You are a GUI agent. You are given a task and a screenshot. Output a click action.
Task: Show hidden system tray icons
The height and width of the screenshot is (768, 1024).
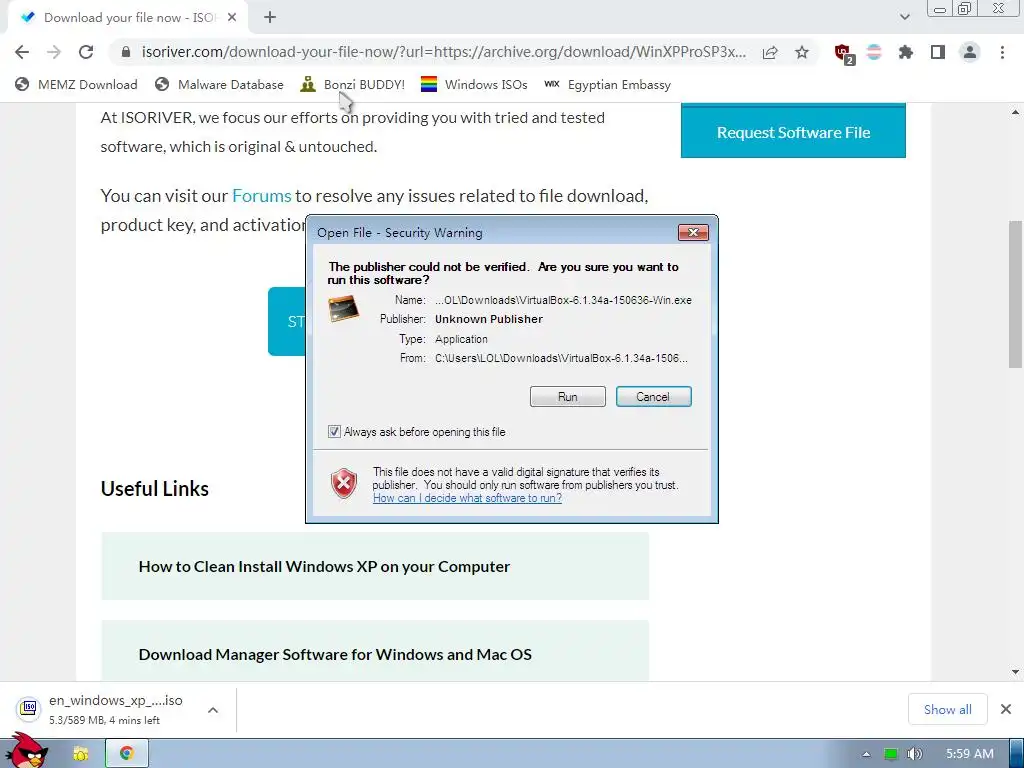tap(866, 754)
